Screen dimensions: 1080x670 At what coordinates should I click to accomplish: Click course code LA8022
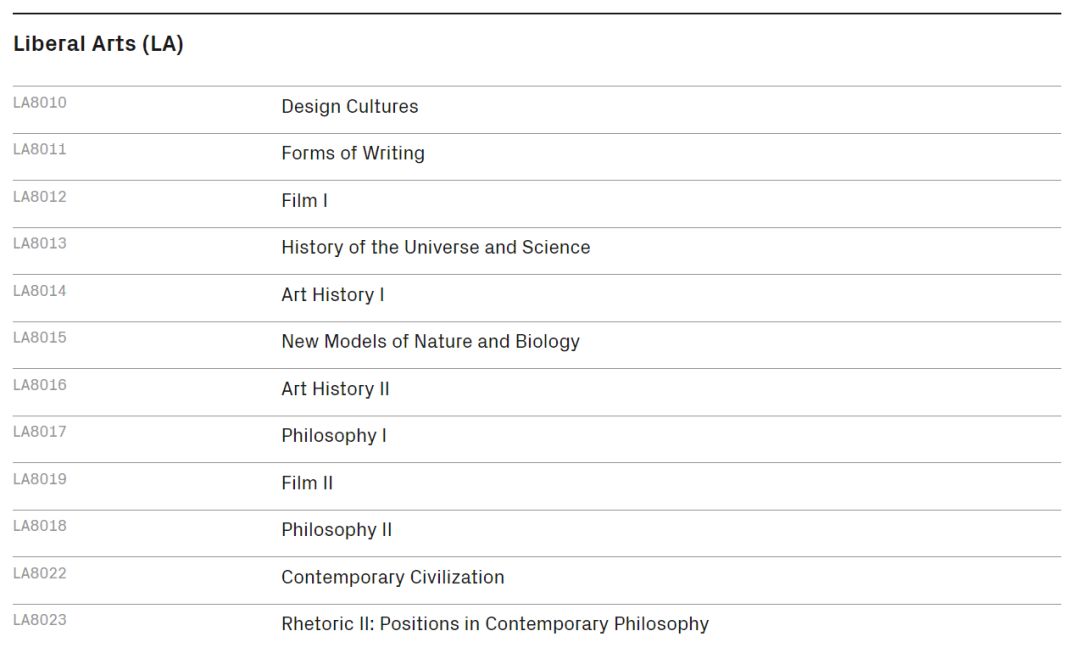(40, 574)
